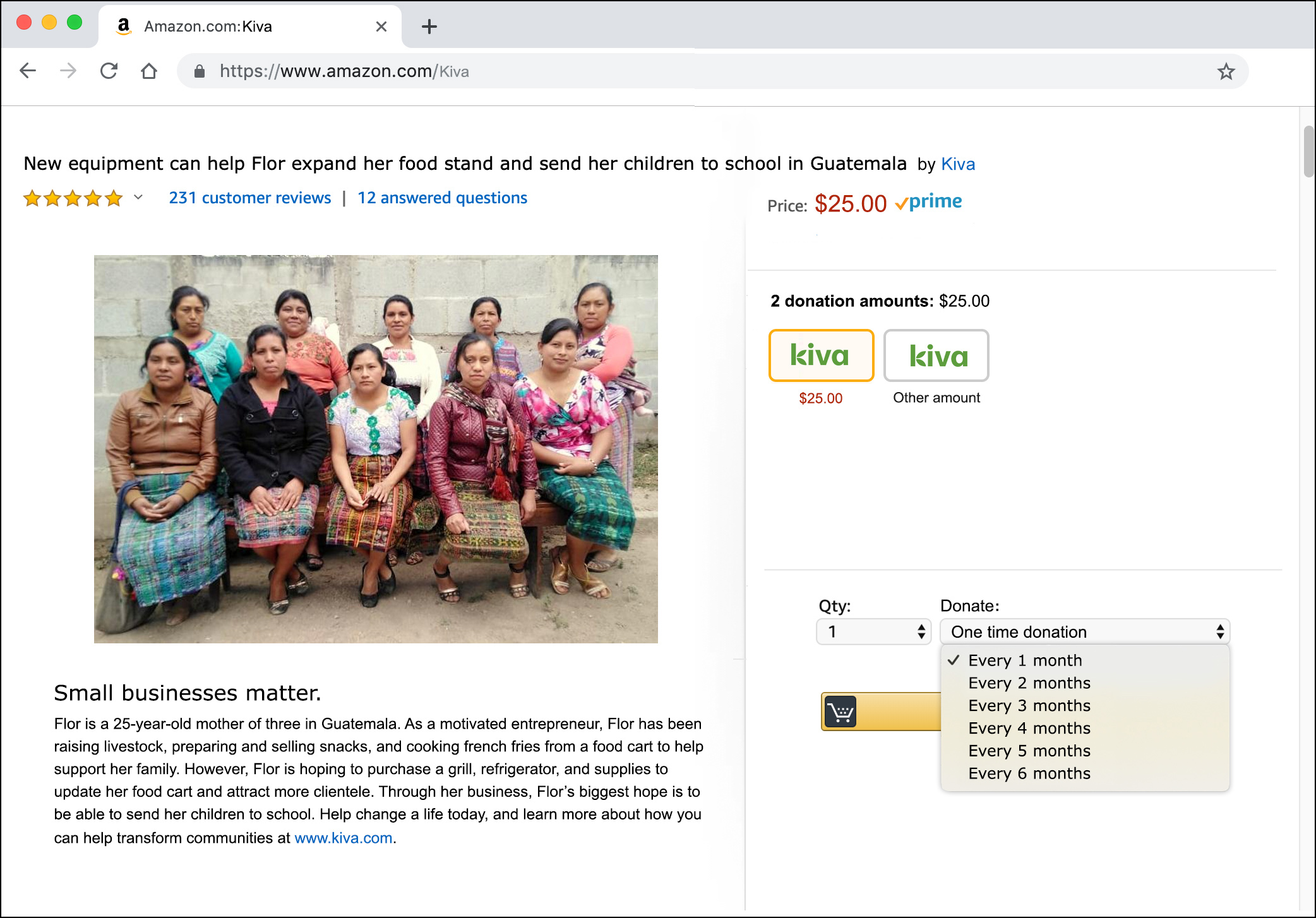Bookmark this page with the star icon

pyautogui.click(x=1226, y=71)
